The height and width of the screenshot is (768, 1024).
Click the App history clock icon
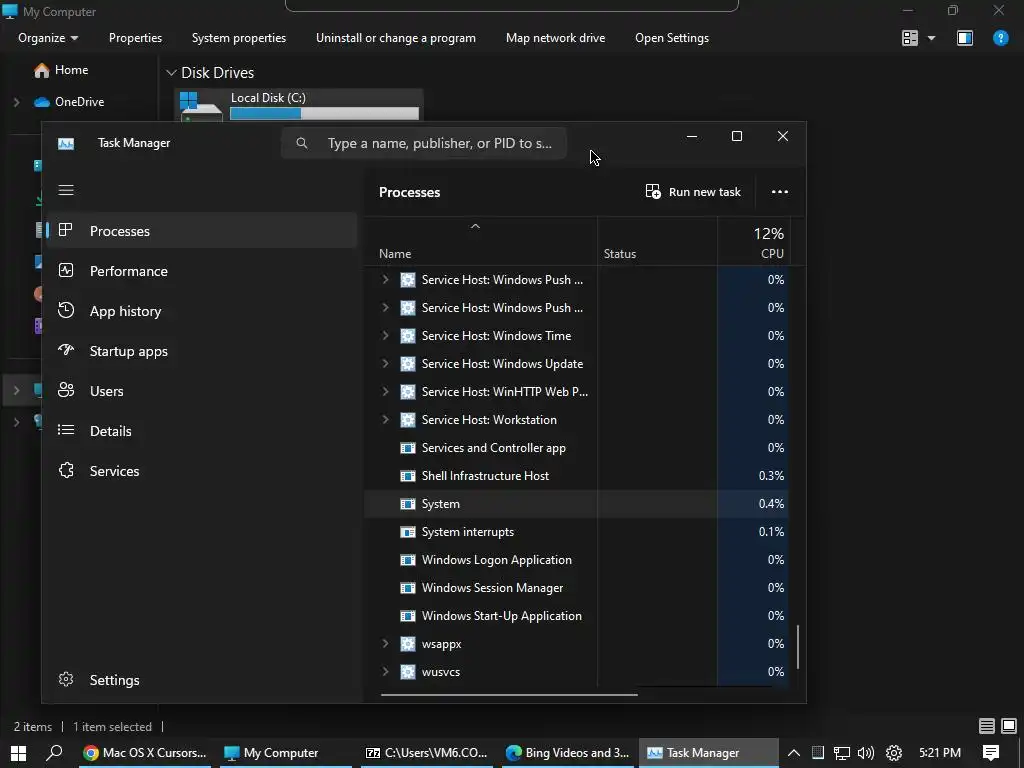click(x=66, y=310)
